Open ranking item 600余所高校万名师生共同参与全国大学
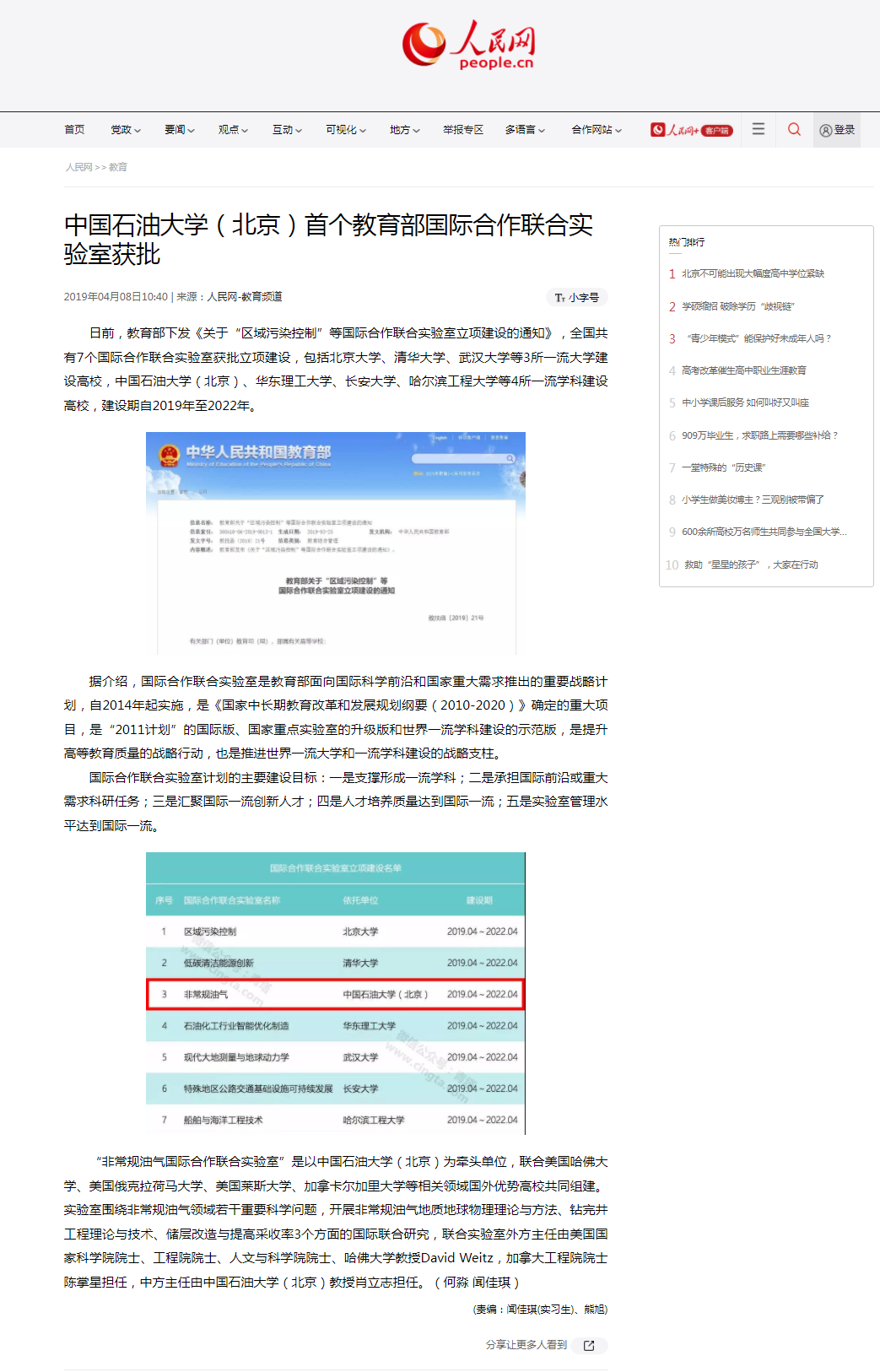 pyautogui.click(x=764, y=532)
